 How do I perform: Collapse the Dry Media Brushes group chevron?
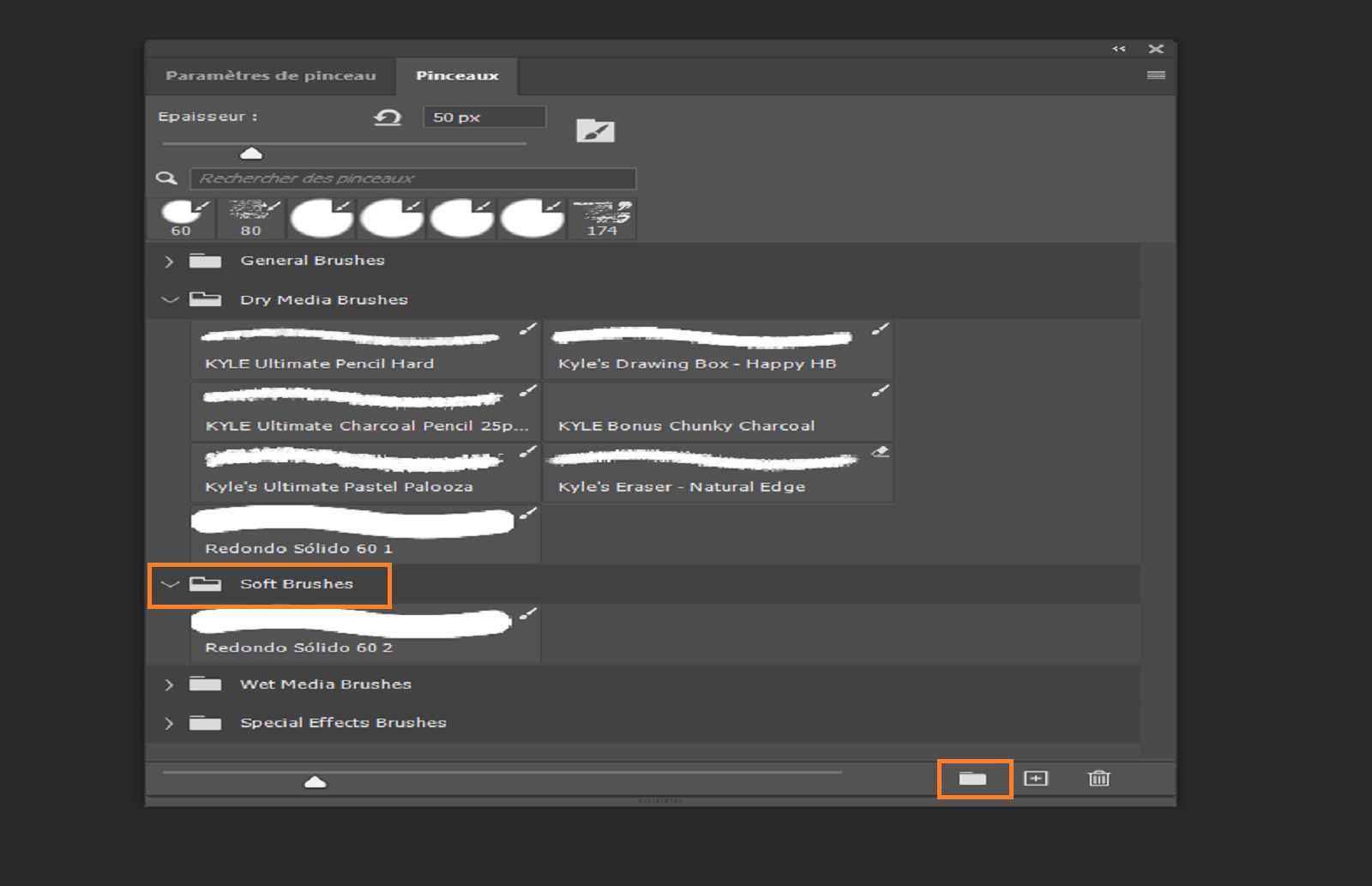(170, 299)
